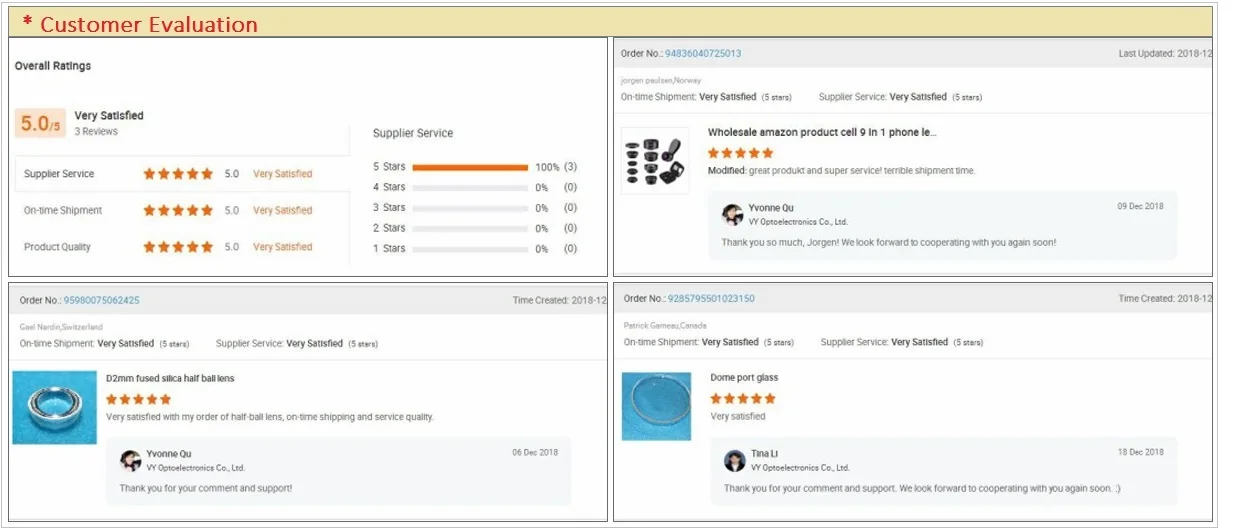Viewport: 1239px width, 531px height.
Task: Click Tina Li's avatar icon
Action: 735,461
